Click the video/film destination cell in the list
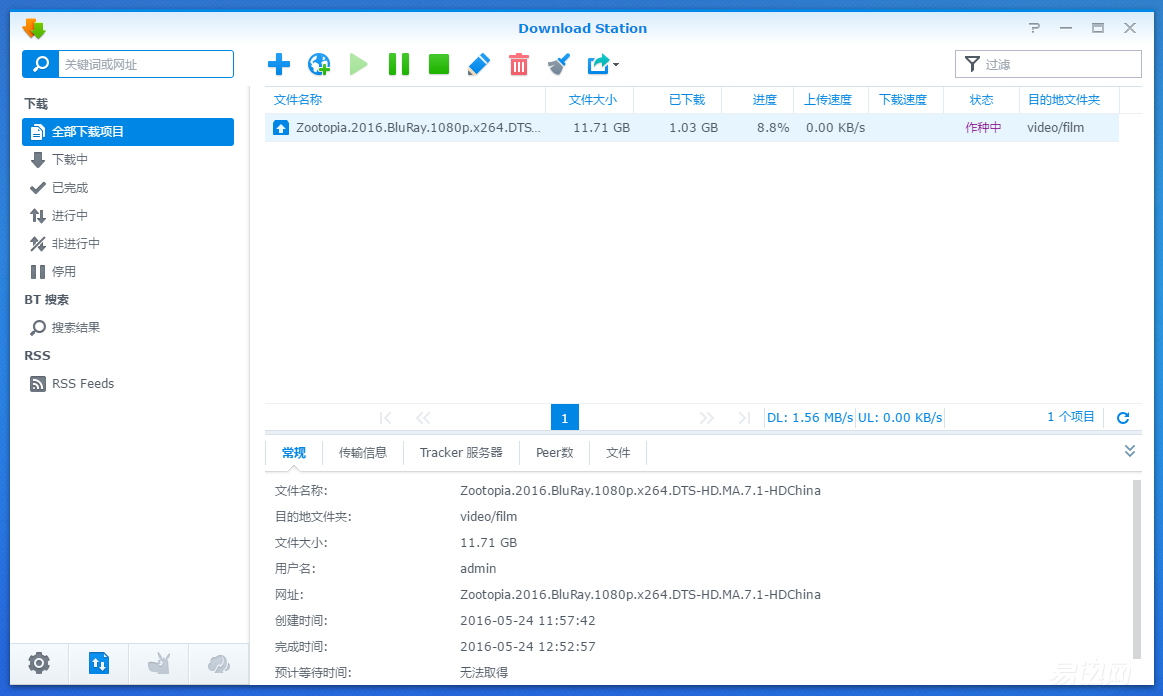The image size is (1163, 696). [x=1055, y=128]
